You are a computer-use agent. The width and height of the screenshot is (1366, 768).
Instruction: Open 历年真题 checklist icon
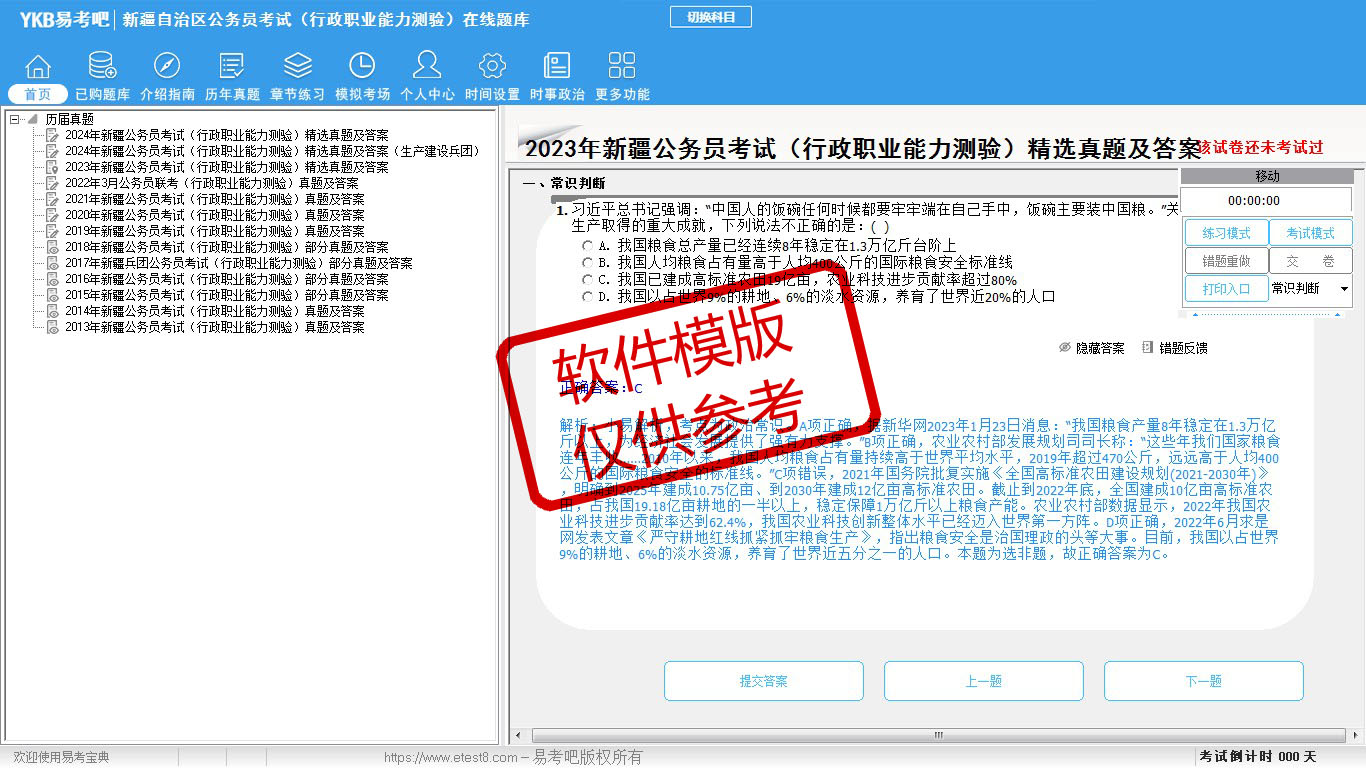click(x=232, y=67)
